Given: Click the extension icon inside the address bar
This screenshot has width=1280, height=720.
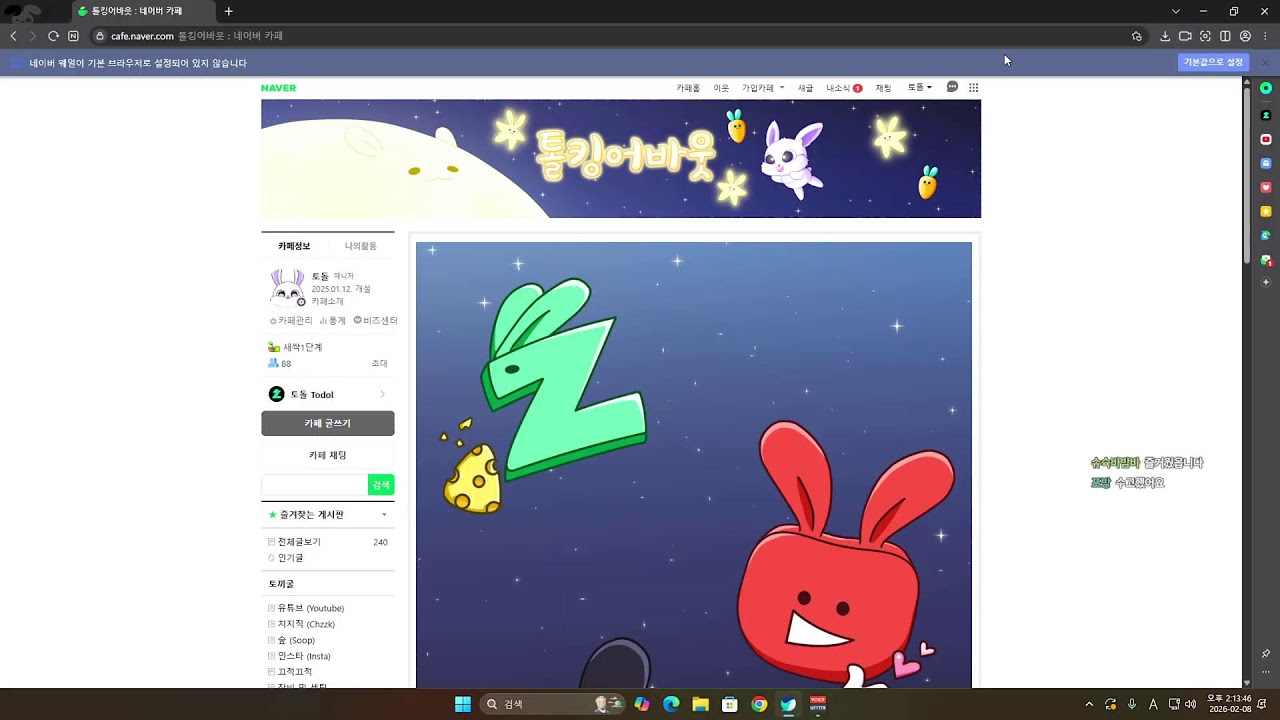Looking at the screenshot, I should [x=1137, y=36].
